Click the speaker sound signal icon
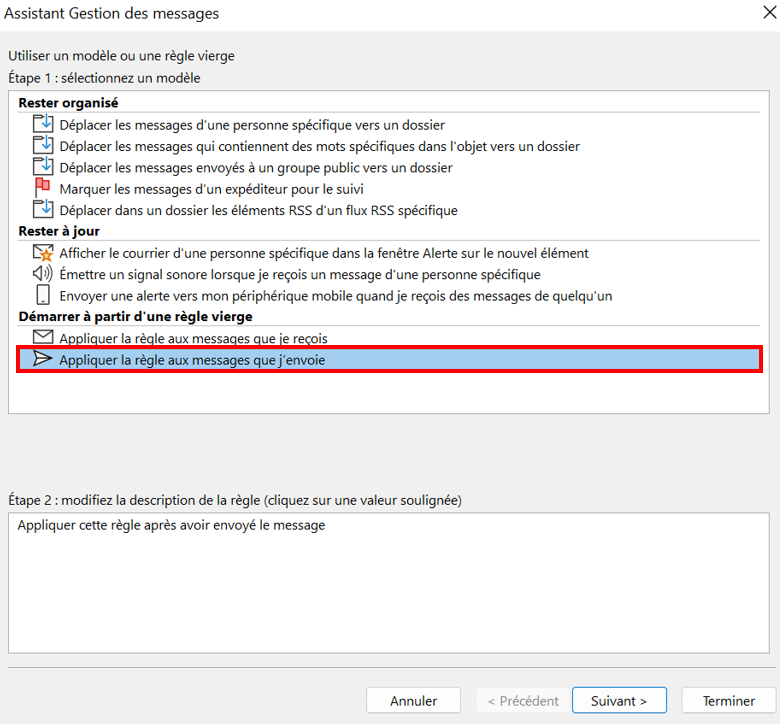The image size is (780, 724). tap(42, 274)
